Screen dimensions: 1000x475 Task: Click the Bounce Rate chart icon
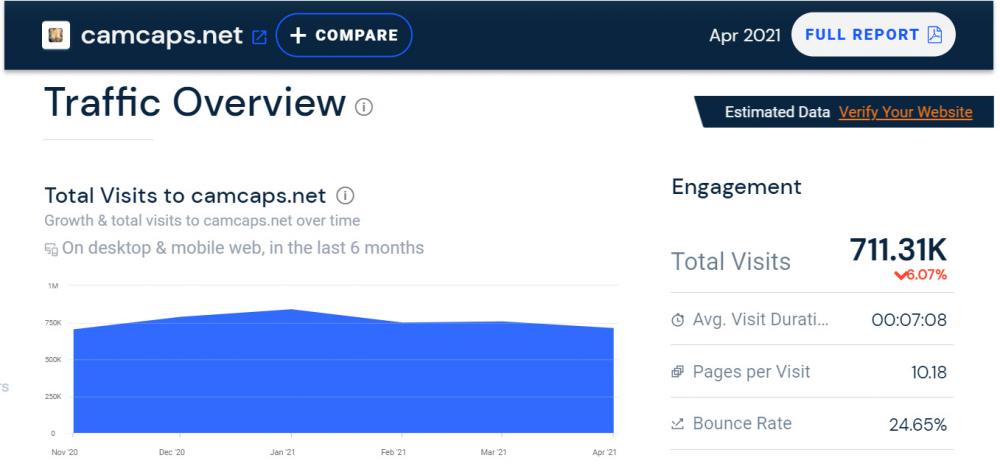tap(678, 424)
